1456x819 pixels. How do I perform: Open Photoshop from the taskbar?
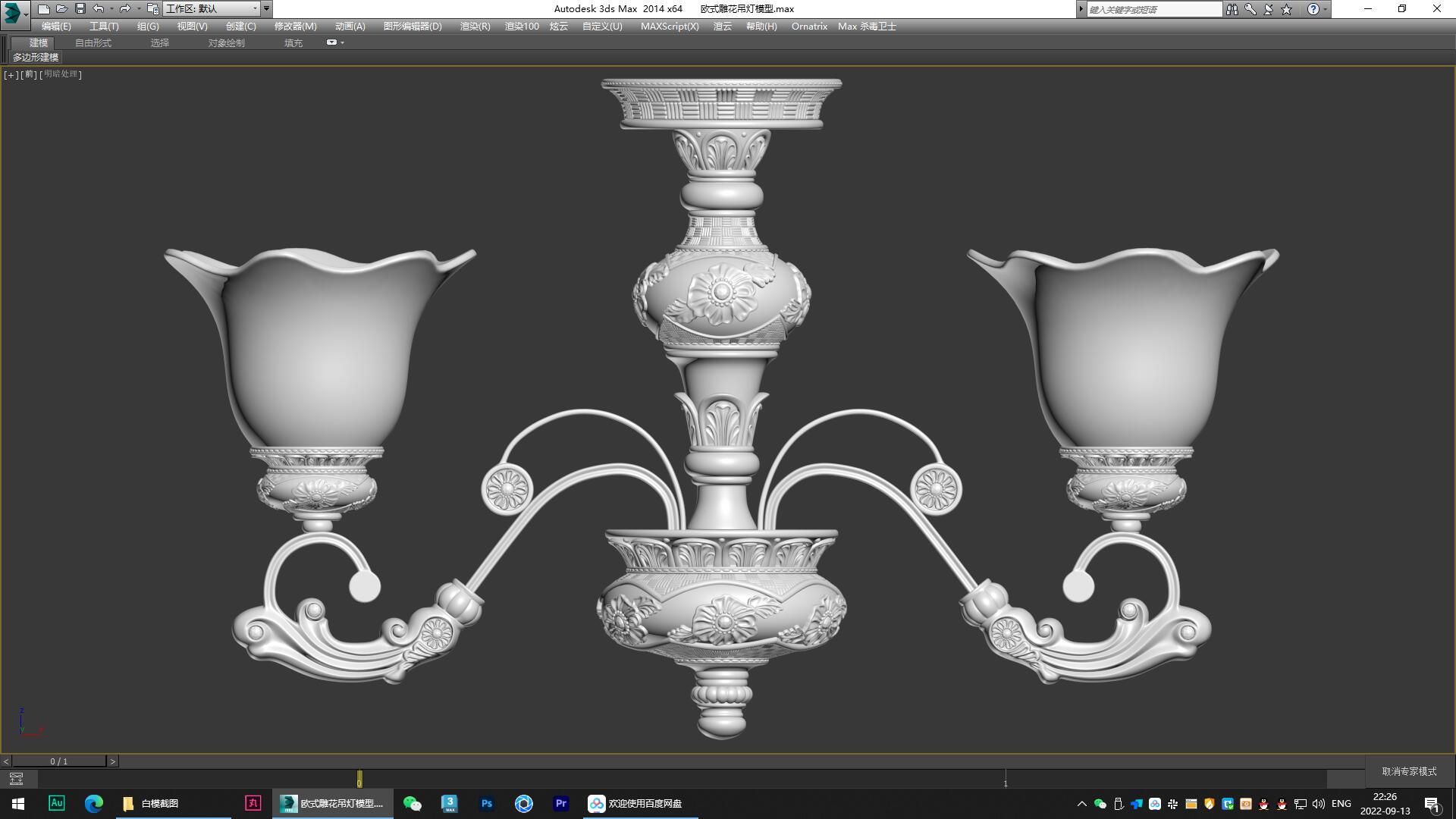tap(486, 803)
